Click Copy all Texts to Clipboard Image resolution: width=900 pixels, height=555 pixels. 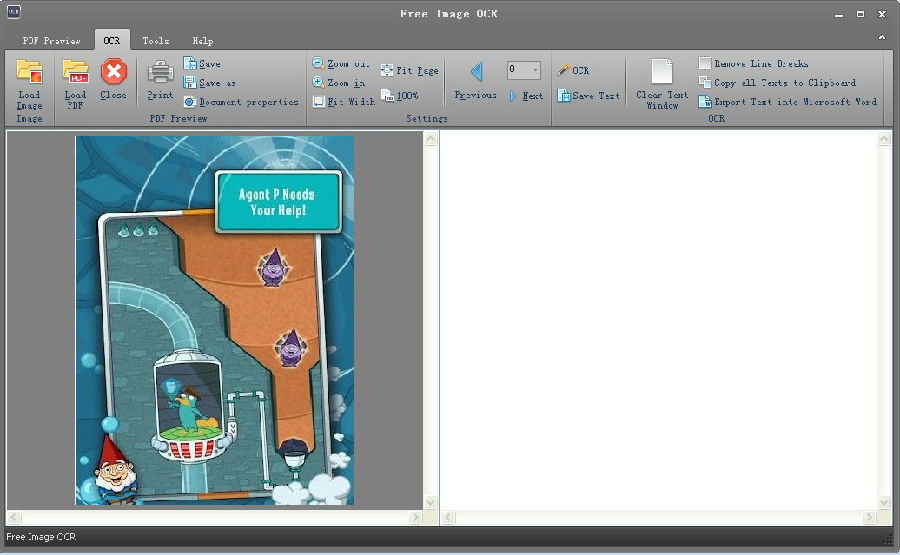pos(776,83)
